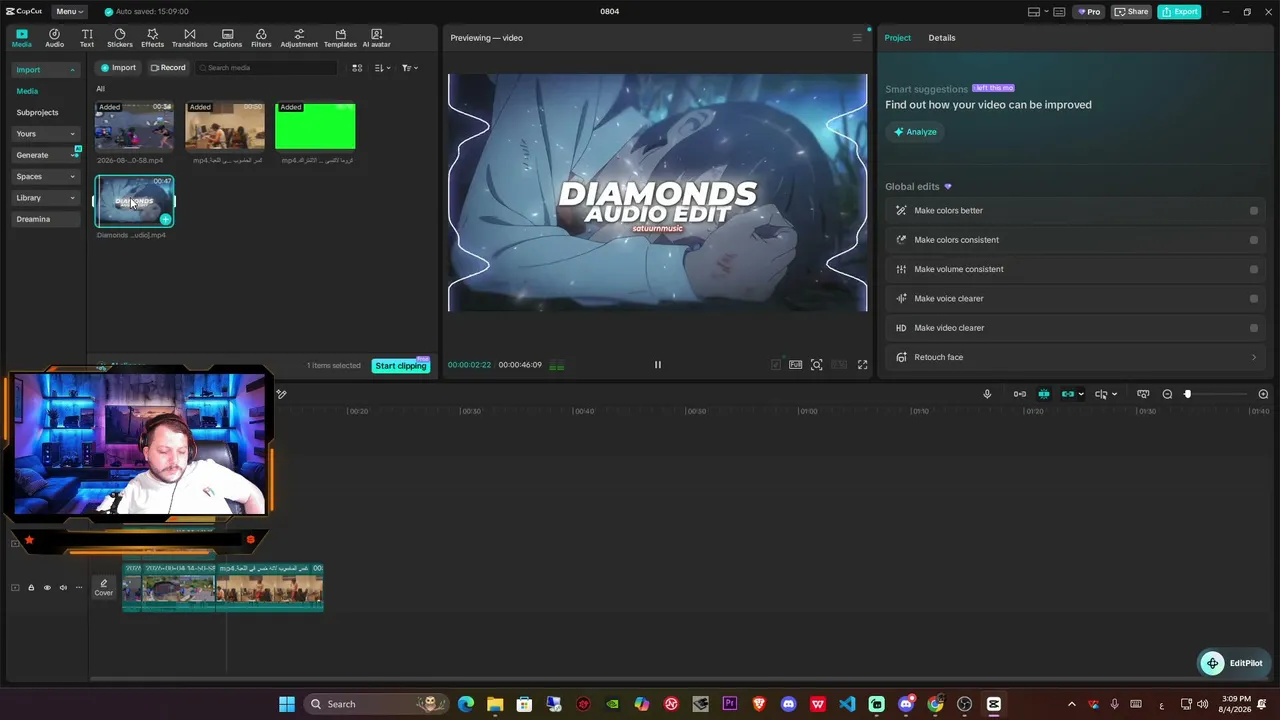Click the Cover edit button

(x=104, y=588)
